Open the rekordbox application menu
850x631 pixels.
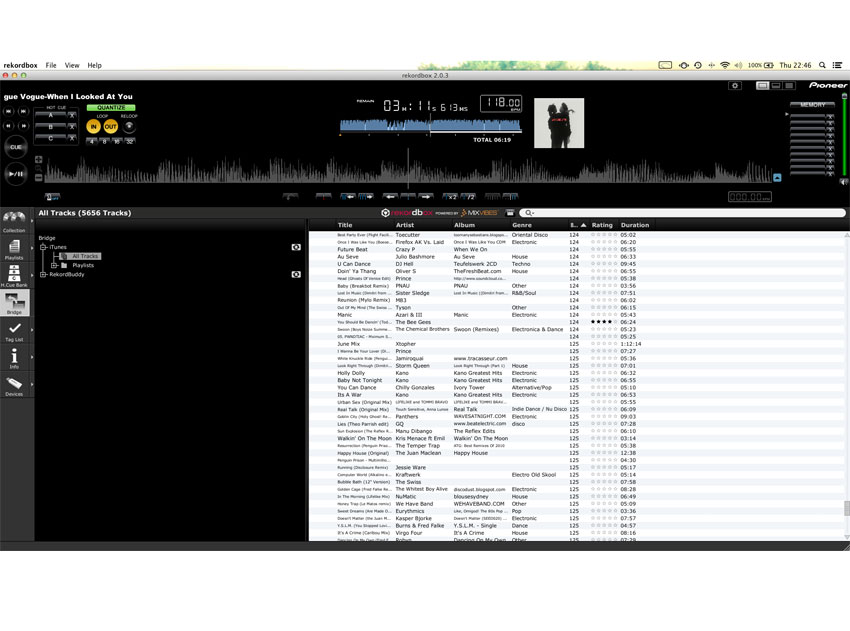pyautogui.click(x=21, y=65)
